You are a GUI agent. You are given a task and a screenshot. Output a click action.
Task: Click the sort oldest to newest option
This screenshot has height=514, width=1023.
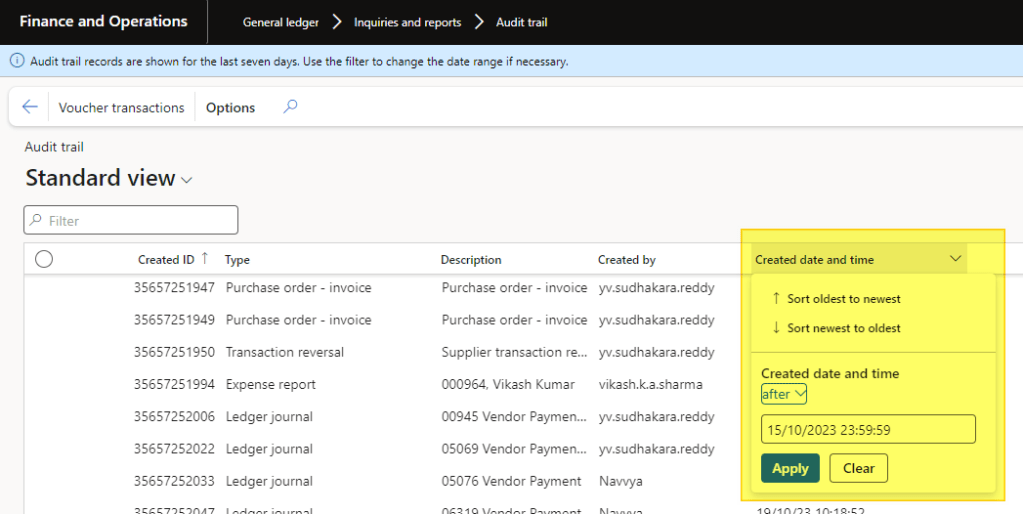(843, 299)
